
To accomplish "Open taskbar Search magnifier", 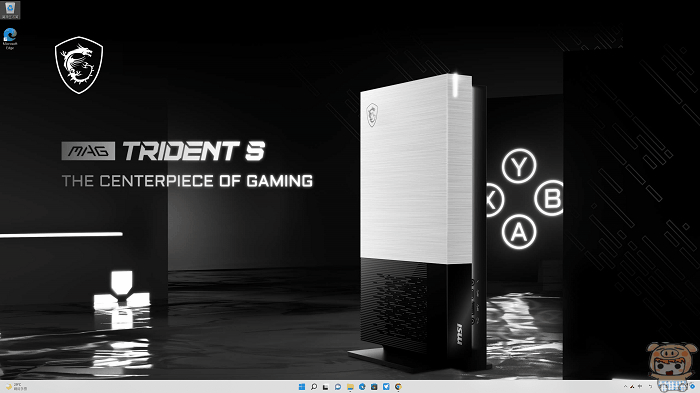I will (x=314, y=387).
